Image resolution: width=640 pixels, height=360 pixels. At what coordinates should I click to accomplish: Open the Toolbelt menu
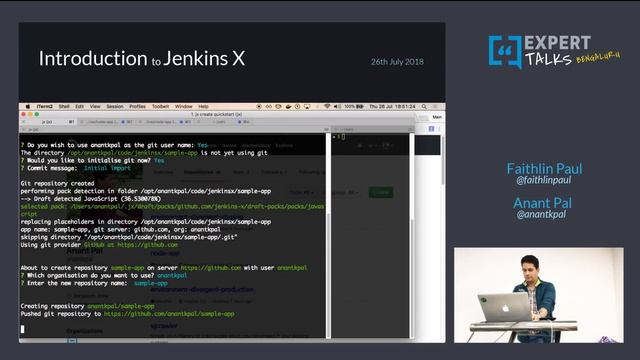tap(160, 107)
